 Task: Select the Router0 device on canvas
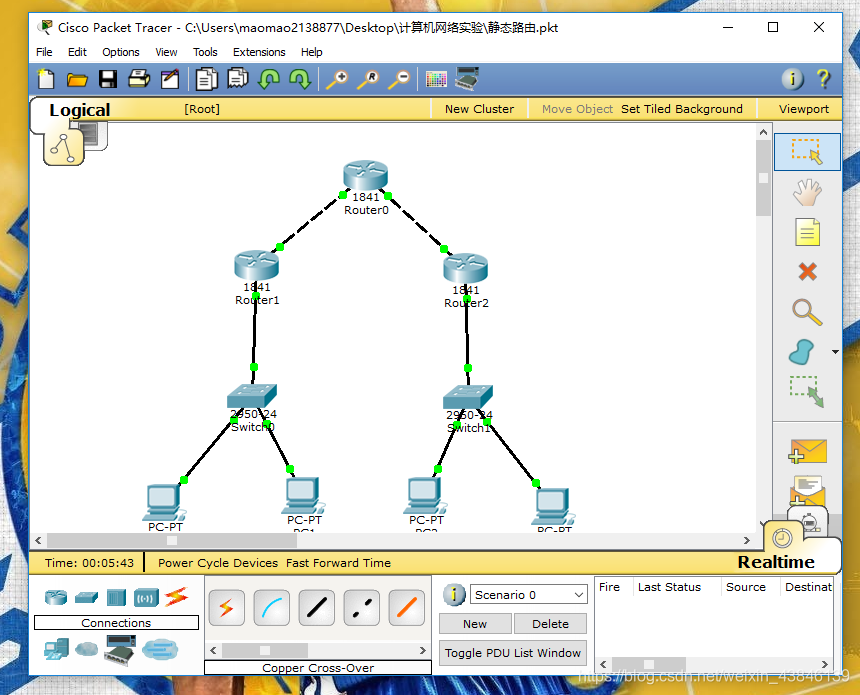366,176
